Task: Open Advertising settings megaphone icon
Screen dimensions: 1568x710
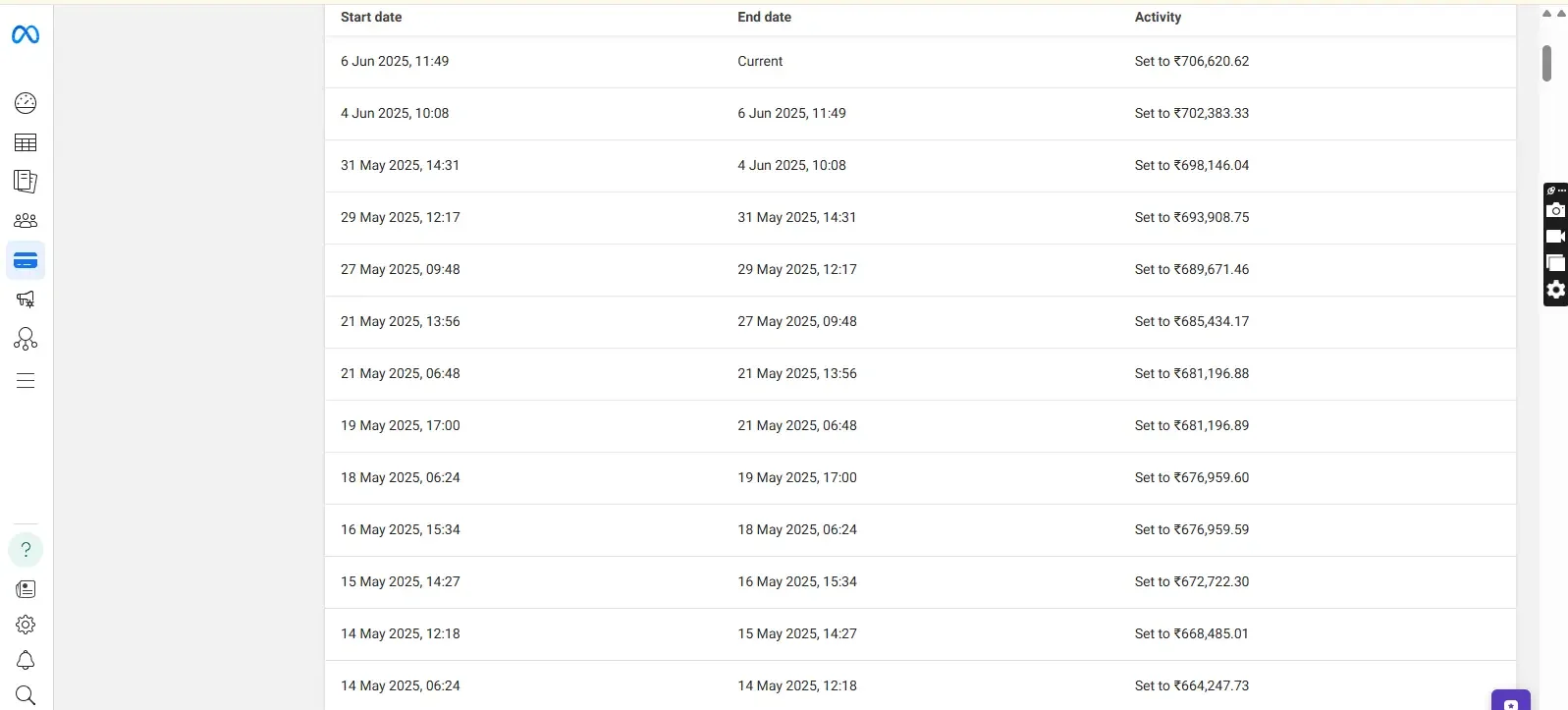Action: click(x=26, y=300)
